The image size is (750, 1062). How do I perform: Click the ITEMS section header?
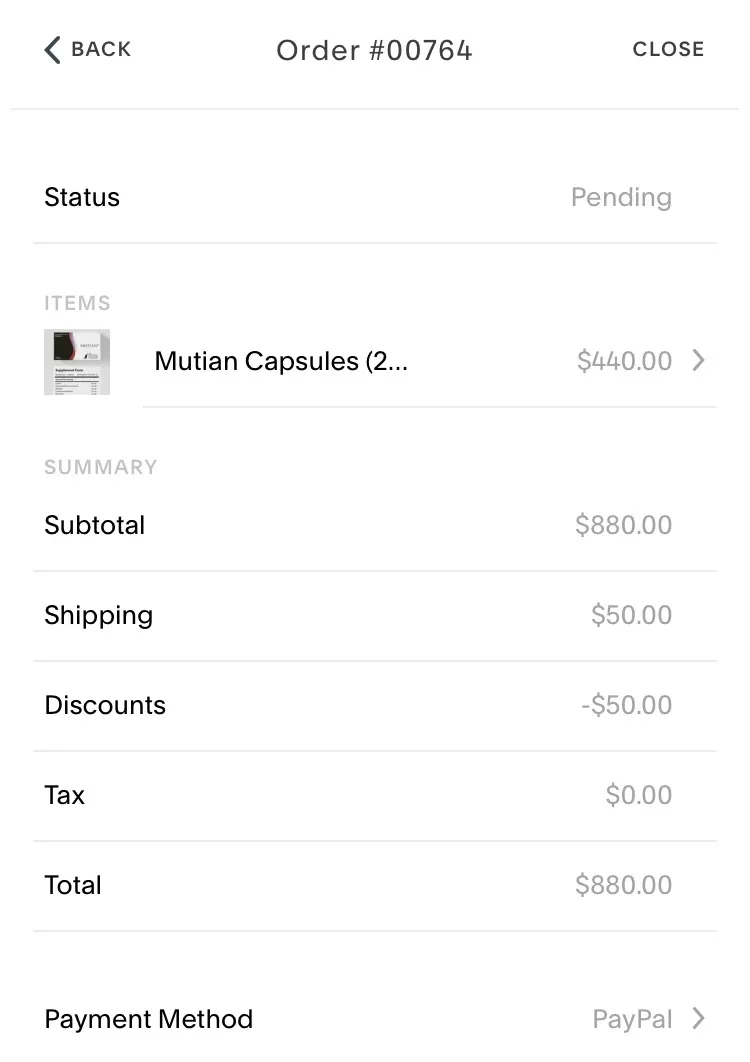77,303
